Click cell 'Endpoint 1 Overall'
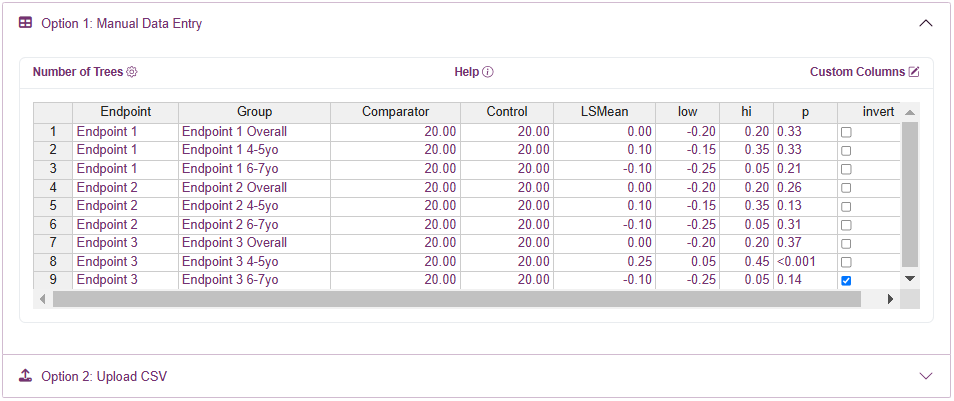Viewport: 954px width, 401px height. click(254, 131)
